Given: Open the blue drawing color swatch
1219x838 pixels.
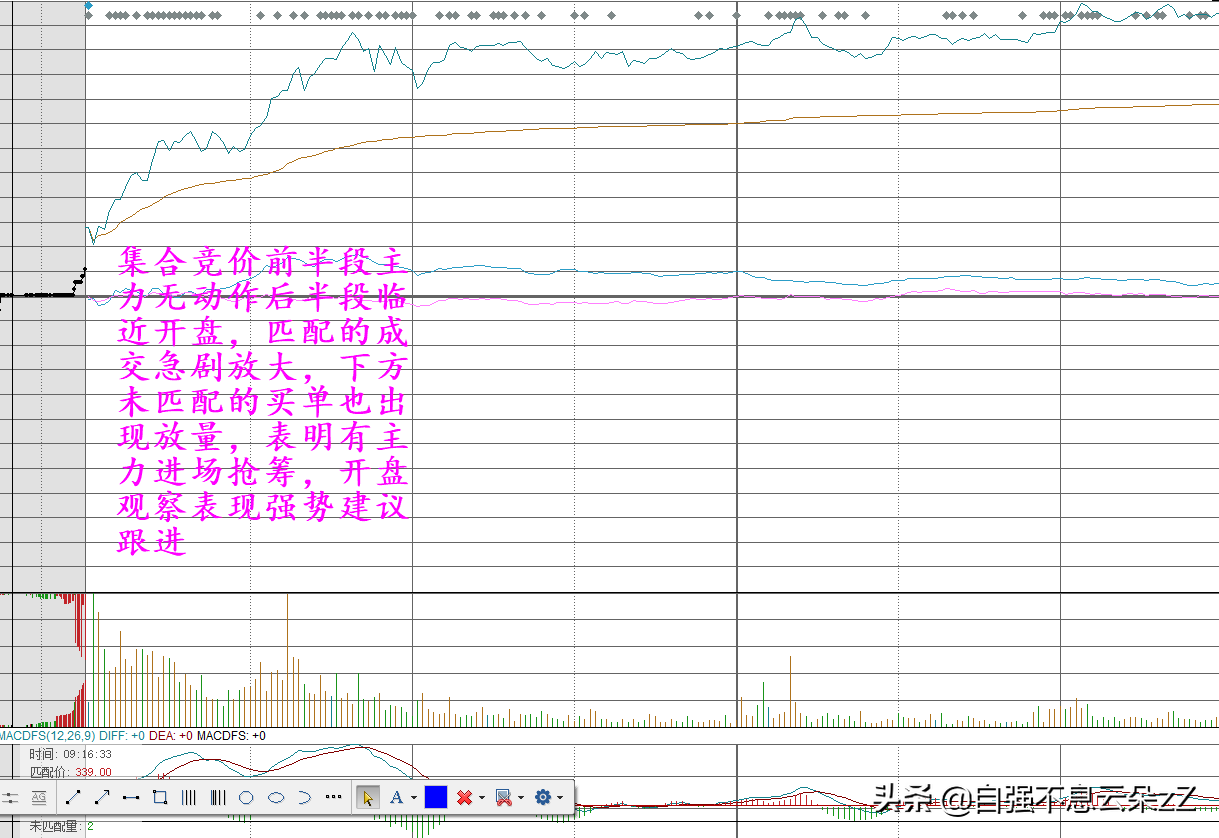Looking at the screenshot, I should (436, 797).
